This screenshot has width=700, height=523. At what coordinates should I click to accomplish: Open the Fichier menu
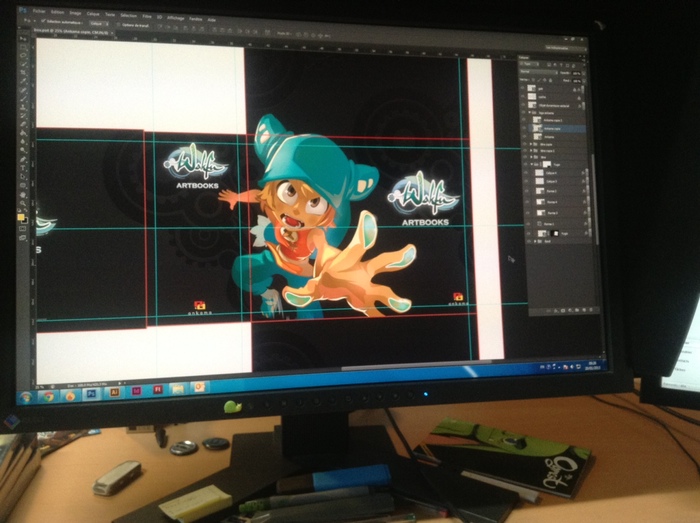(39, 11)
